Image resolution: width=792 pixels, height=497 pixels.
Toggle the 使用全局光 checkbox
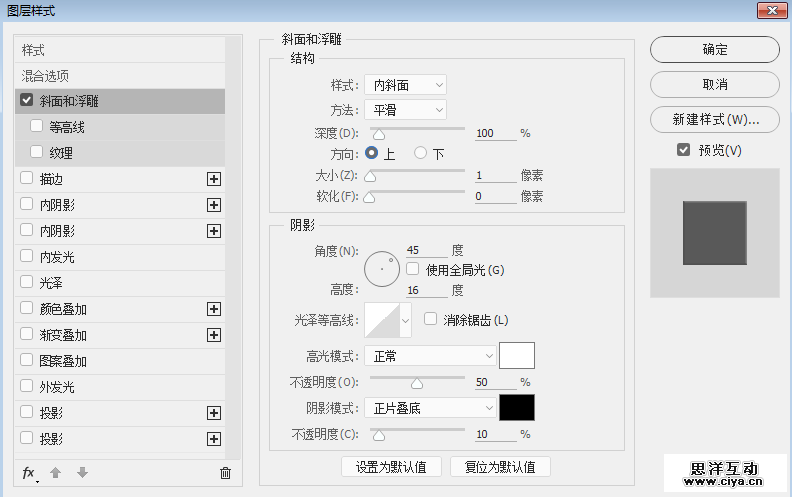point(412,269)
